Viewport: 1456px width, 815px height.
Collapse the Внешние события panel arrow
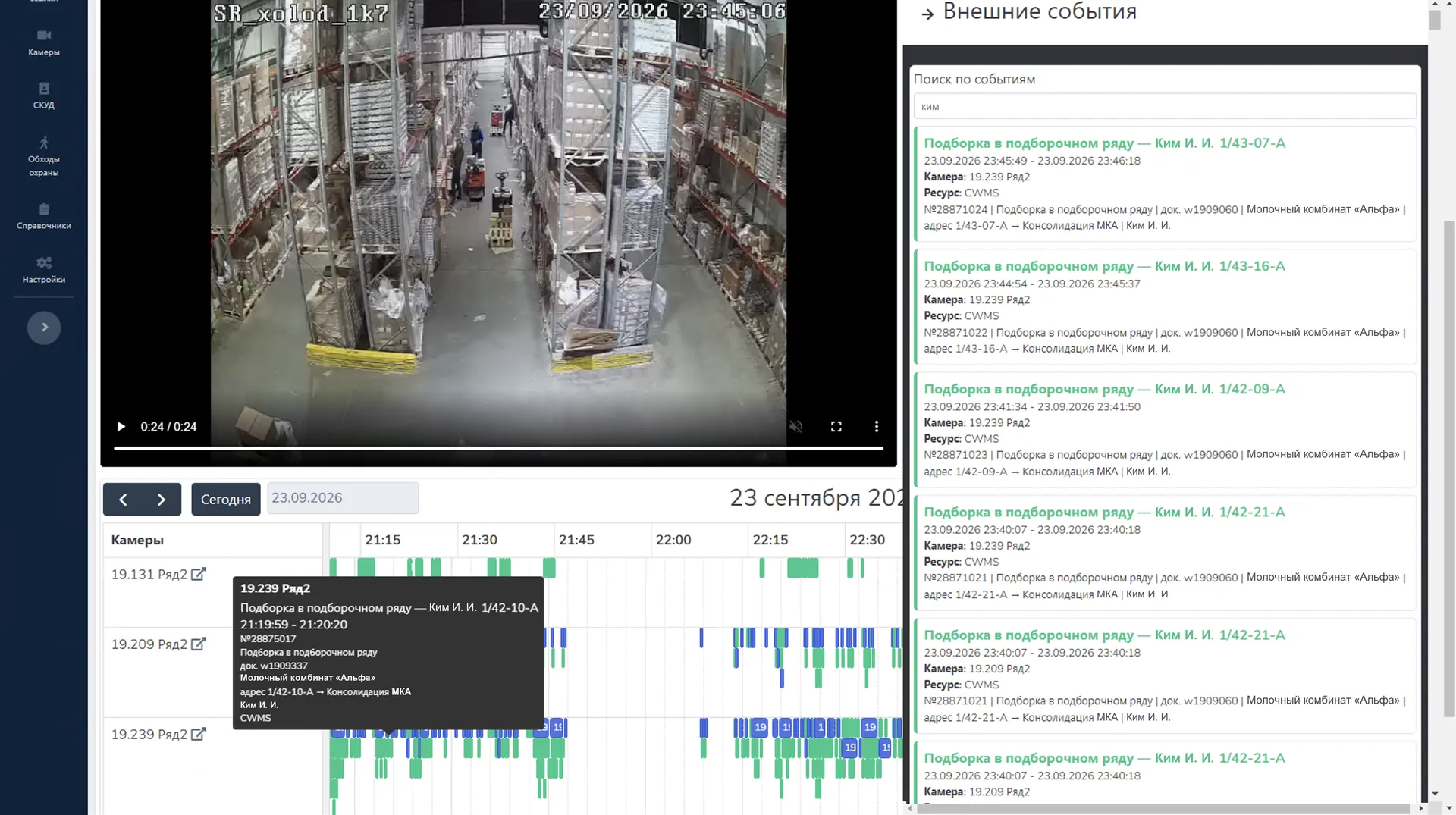tap(927, 14)
